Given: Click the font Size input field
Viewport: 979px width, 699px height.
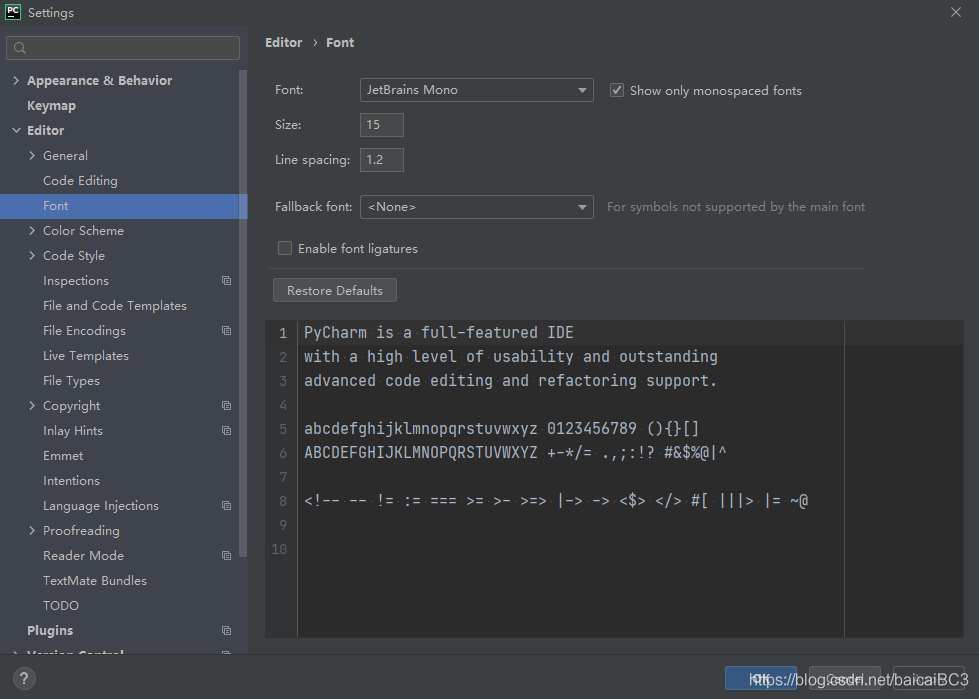Looking at the screenshot, I should [382, 125].
